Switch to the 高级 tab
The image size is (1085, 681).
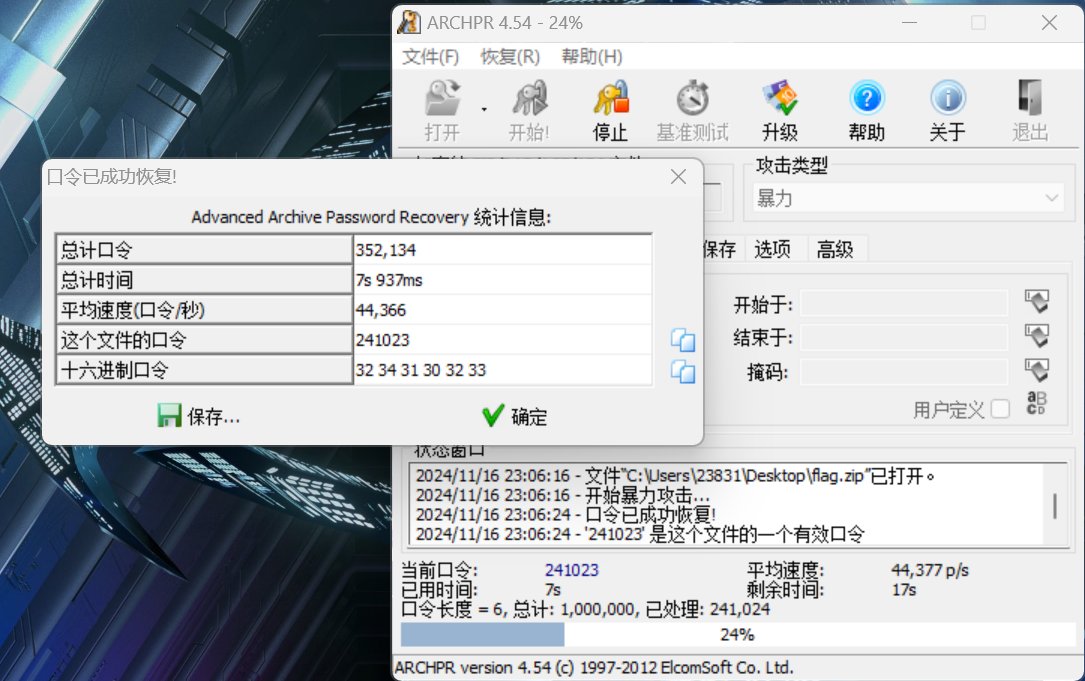(x=835, y=249)
